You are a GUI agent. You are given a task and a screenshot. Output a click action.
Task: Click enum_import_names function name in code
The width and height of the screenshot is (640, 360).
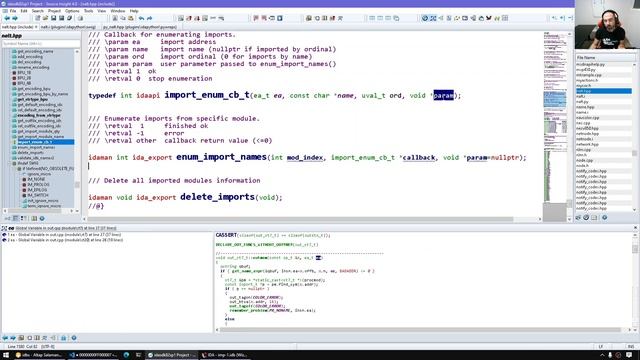point(221,157)
